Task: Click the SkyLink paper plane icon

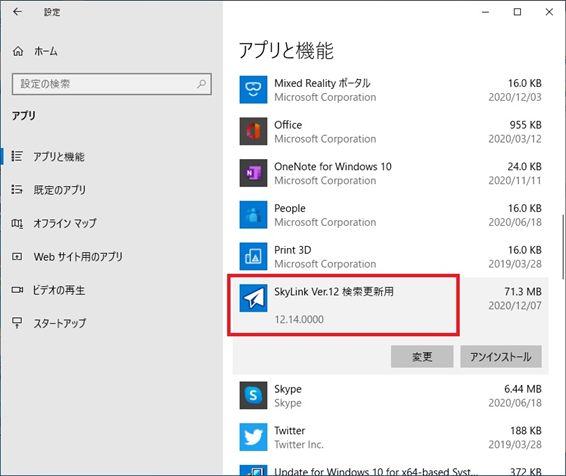Action: click(x=253, y=298)
